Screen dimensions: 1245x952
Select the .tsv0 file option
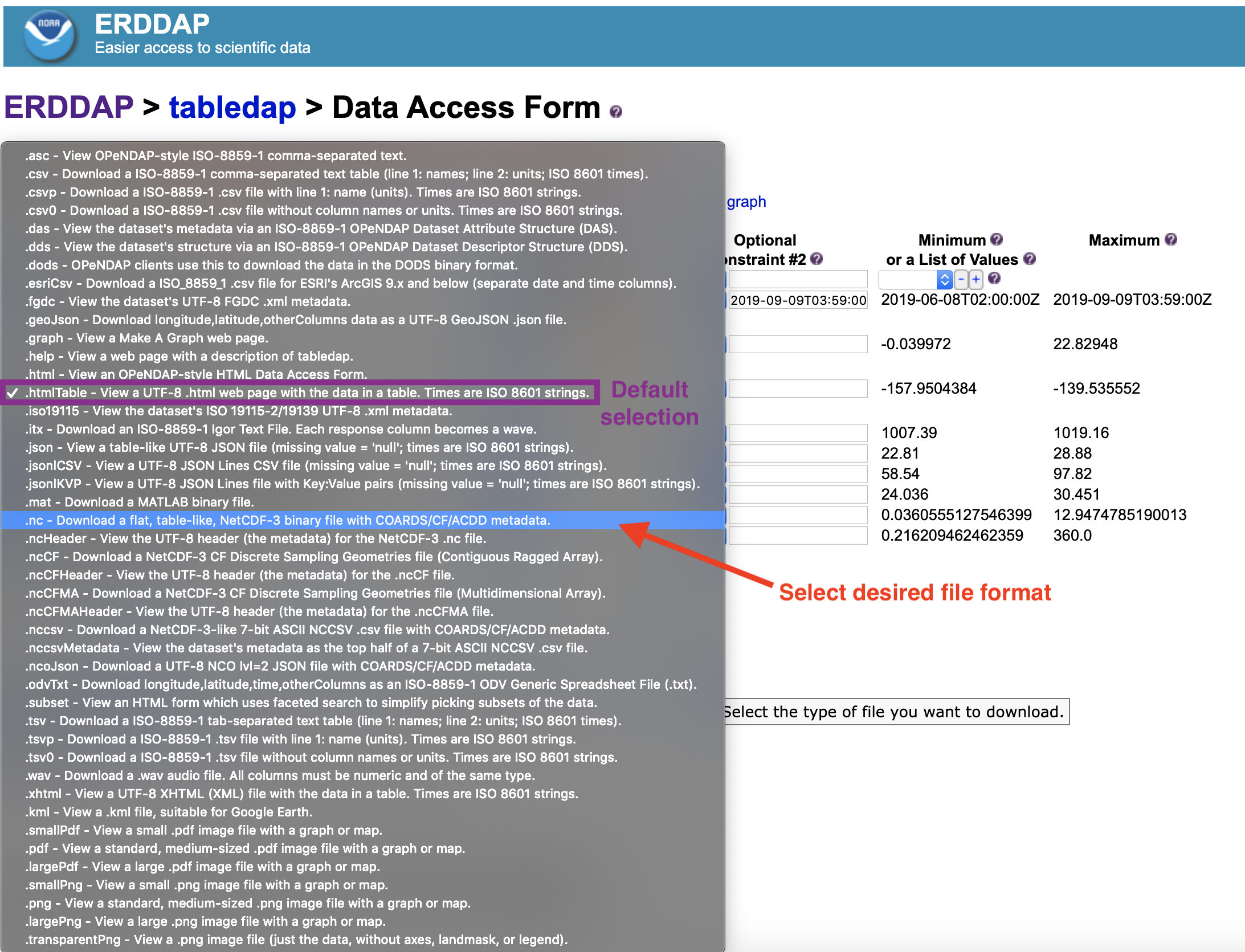(x=362, y=757)
